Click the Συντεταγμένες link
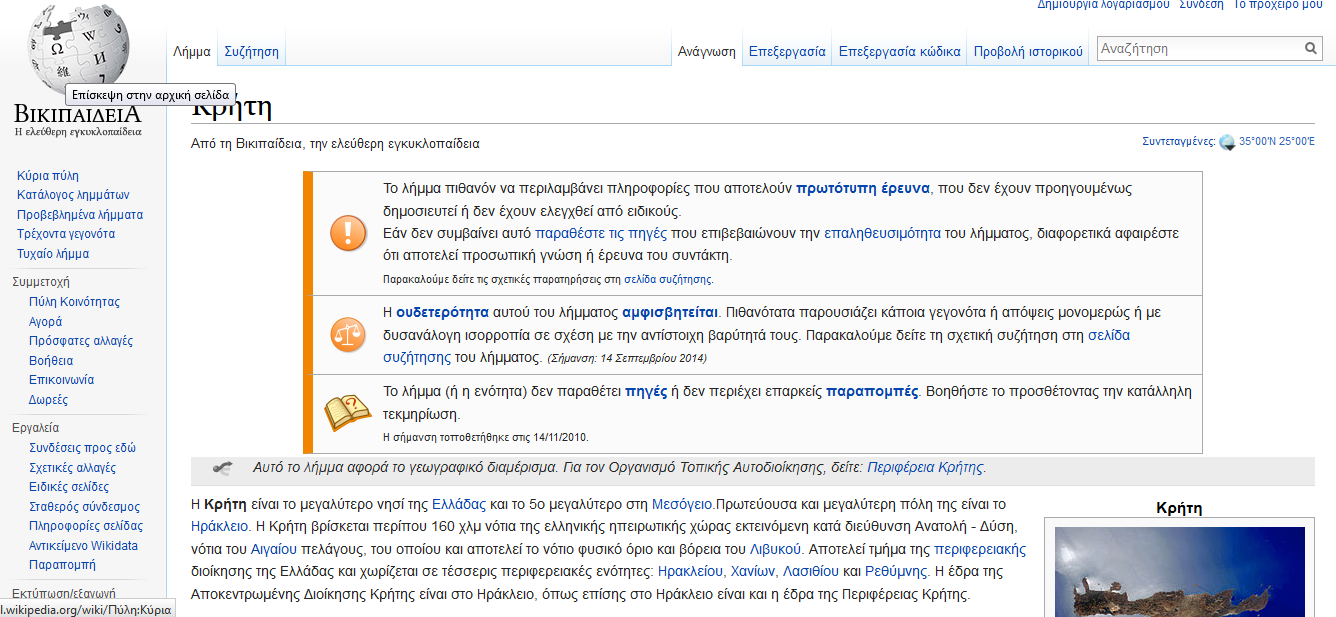Image resolution: width=1336 pixels, height=617 pixels. (x=1178, y=142)
